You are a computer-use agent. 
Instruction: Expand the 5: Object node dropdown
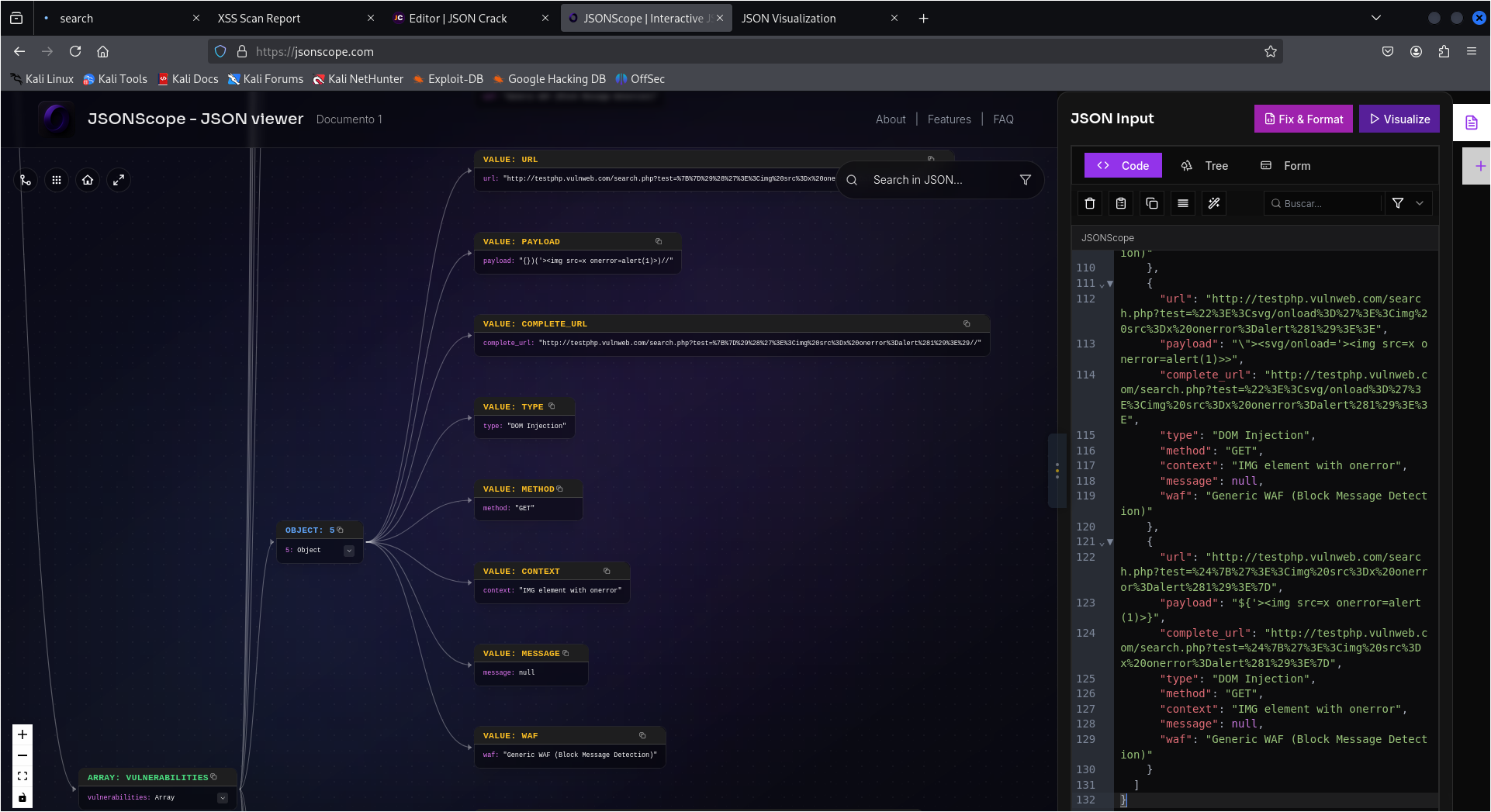[348, 550]
